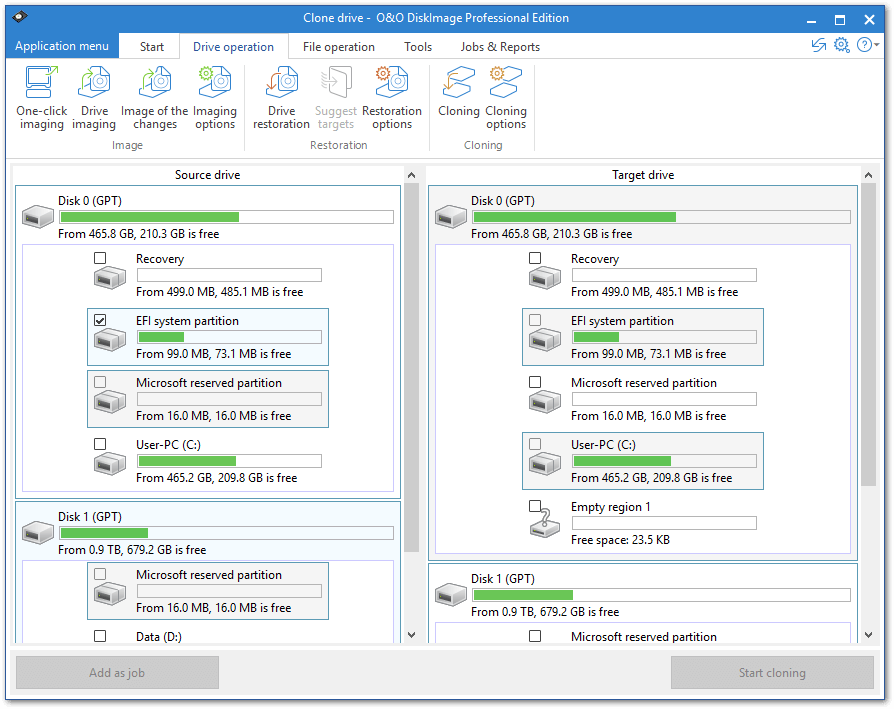The width and height of the screenshot is (894, 709).
Task: Start Drive restoration from the ribbon
Action: (x=281, y=97)
